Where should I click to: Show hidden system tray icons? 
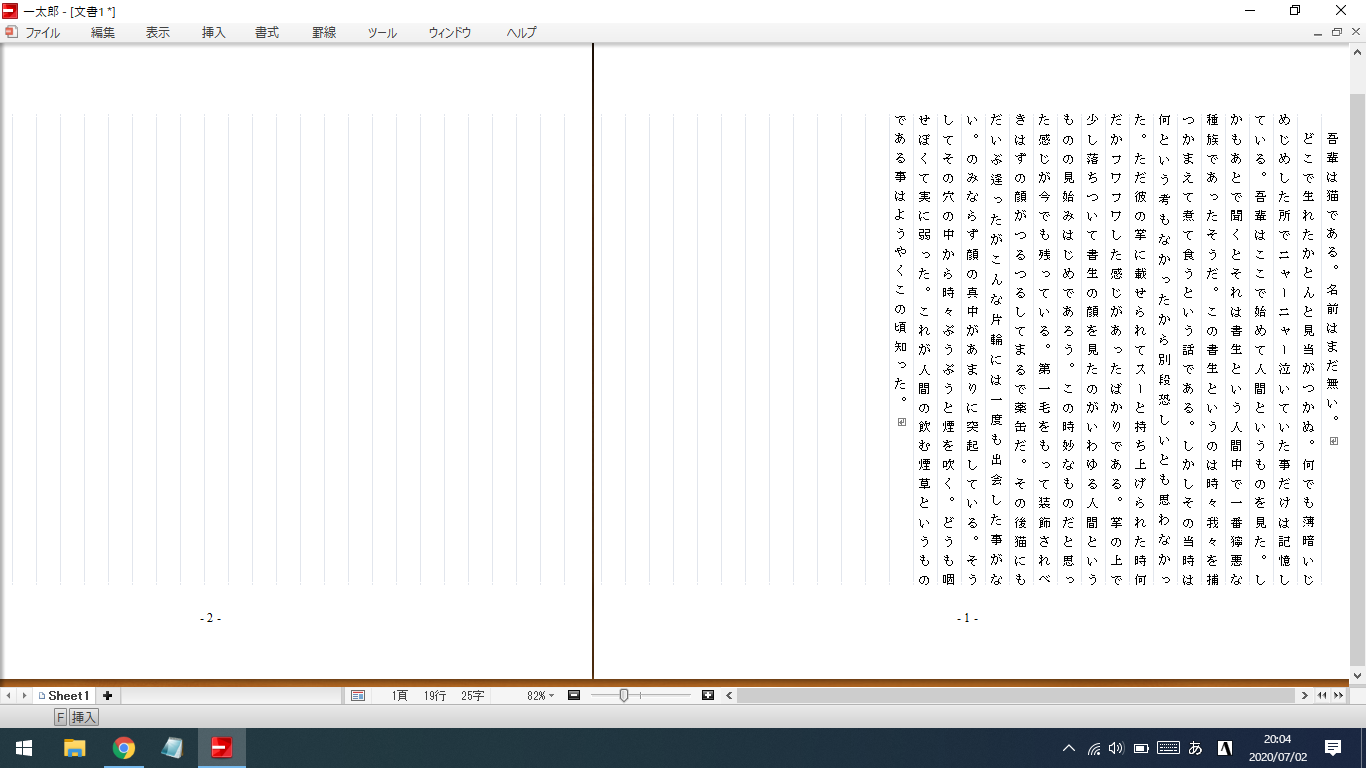coord(1068,748)
